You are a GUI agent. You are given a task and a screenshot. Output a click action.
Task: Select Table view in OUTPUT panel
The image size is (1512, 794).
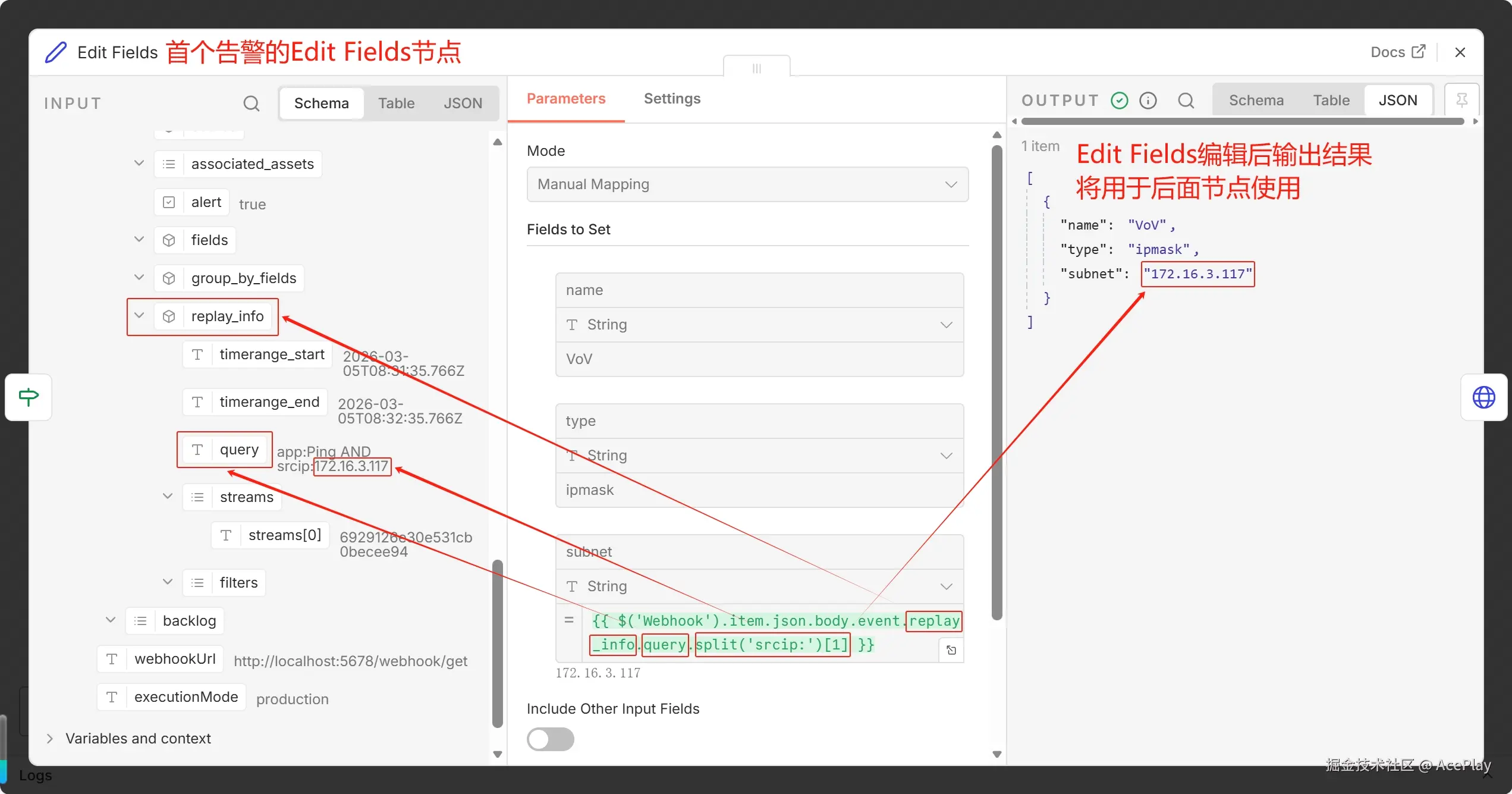pyautogui.click(x=1331, y=101)
